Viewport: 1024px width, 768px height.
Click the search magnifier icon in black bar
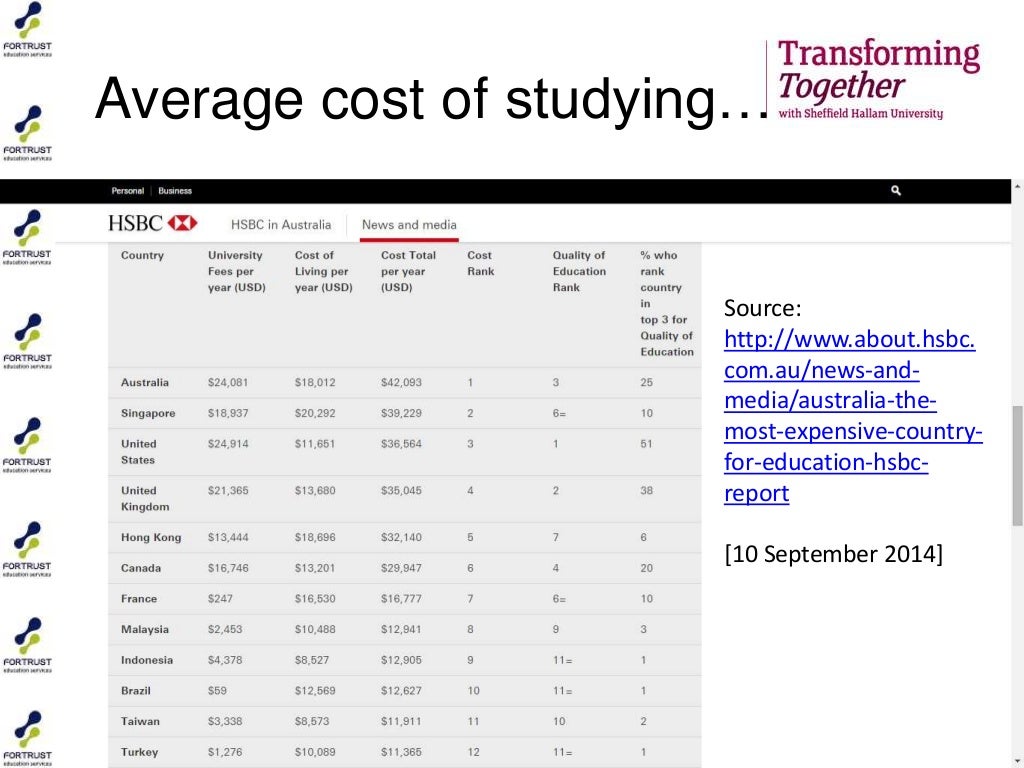896,191
